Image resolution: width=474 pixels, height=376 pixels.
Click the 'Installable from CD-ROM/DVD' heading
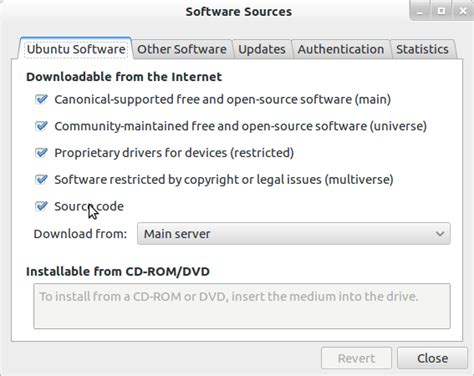[118, 271]
